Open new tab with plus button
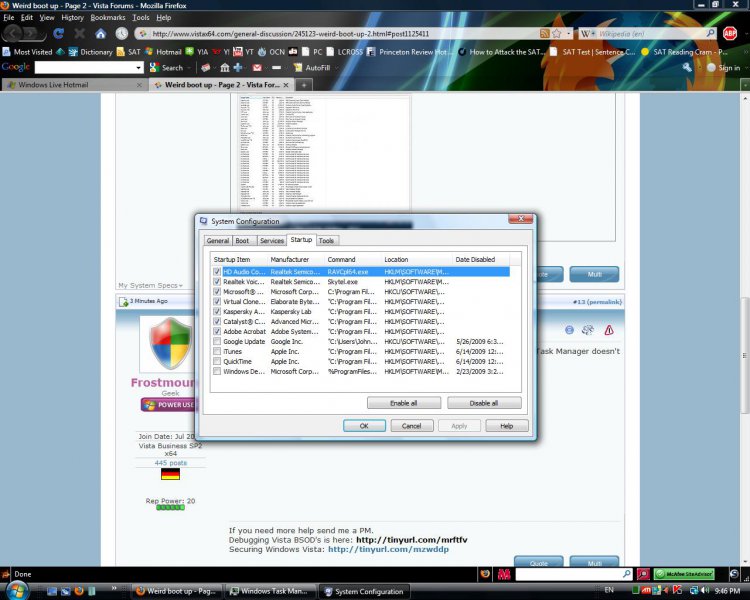This screenshot has height=600, width=750. (x=303, y=85)
